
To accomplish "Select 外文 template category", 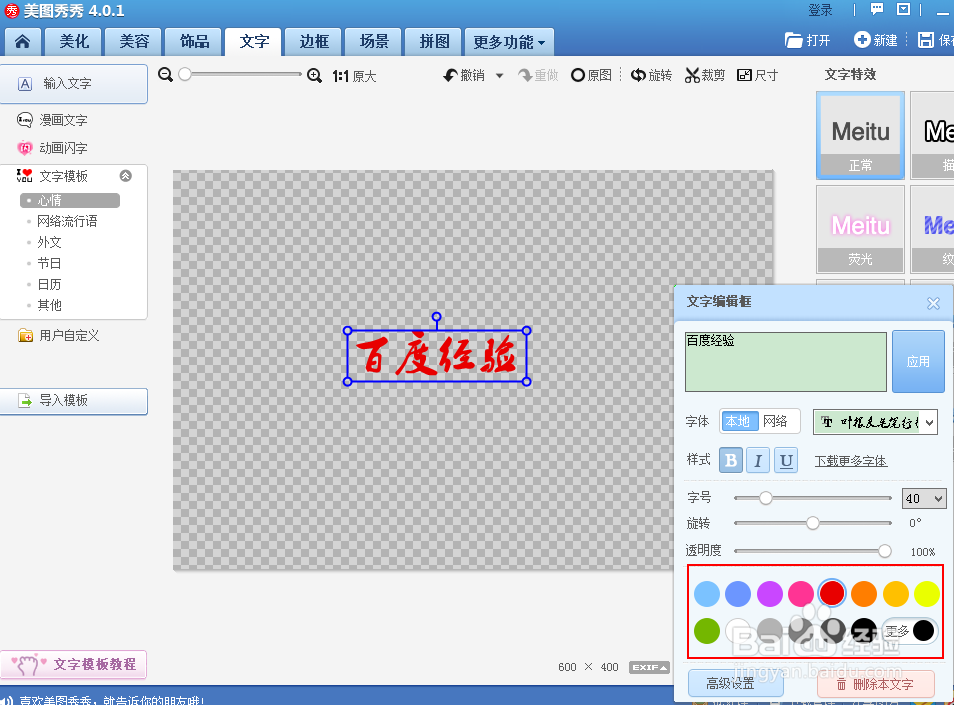I will pos(49,242).
